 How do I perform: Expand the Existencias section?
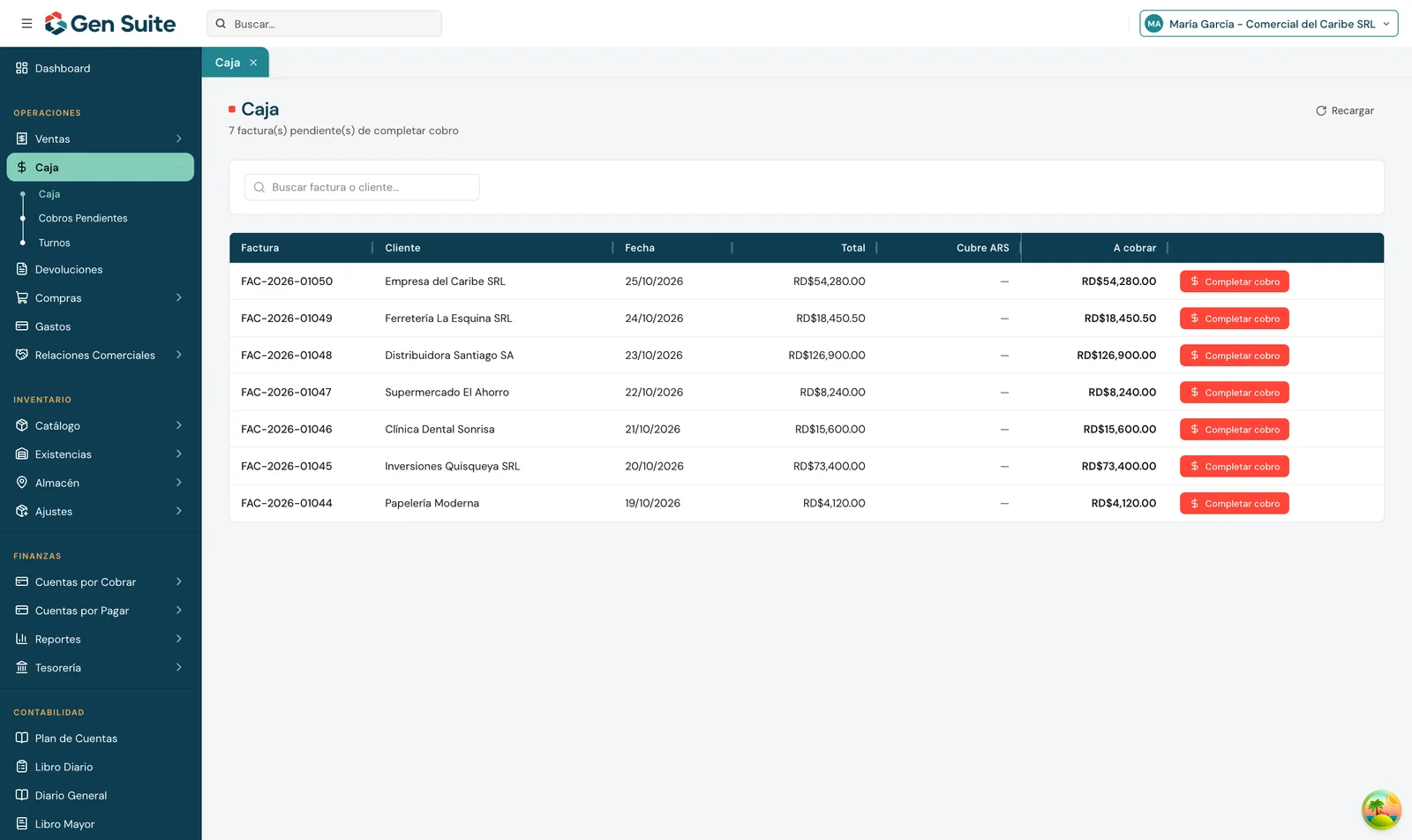(179, 454)
